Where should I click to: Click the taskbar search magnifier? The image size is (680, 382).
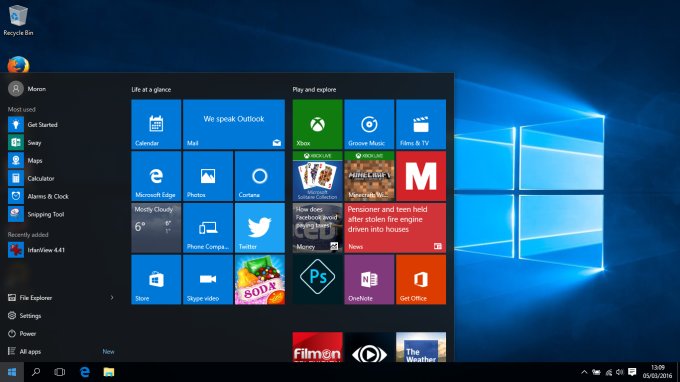[x=36, y=372]
